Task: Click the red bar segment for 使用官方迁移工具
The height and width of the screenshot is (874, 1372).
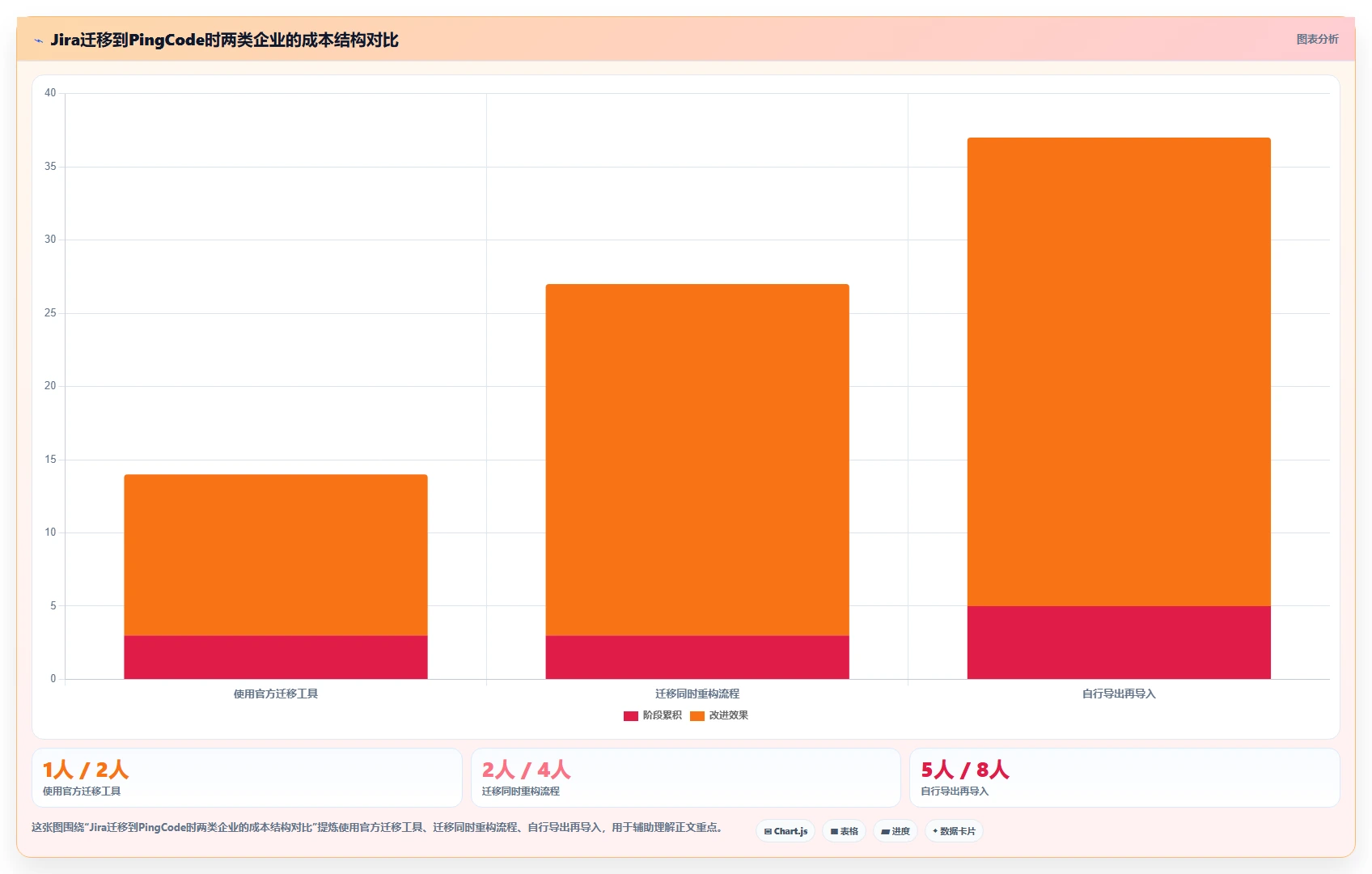Action: 276,657
